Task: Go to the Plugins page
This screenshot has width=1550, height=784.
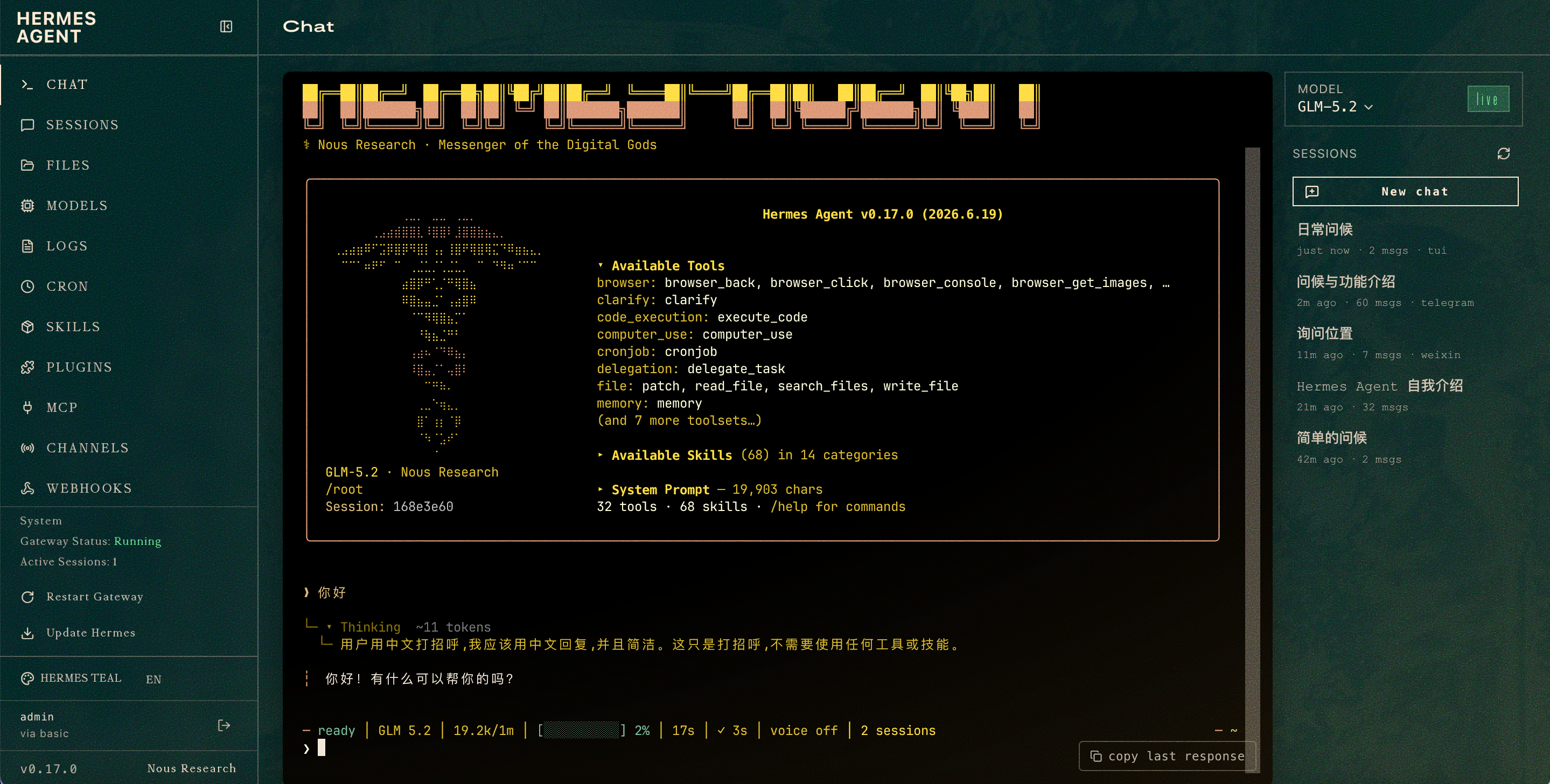Action: coord(129,367)
